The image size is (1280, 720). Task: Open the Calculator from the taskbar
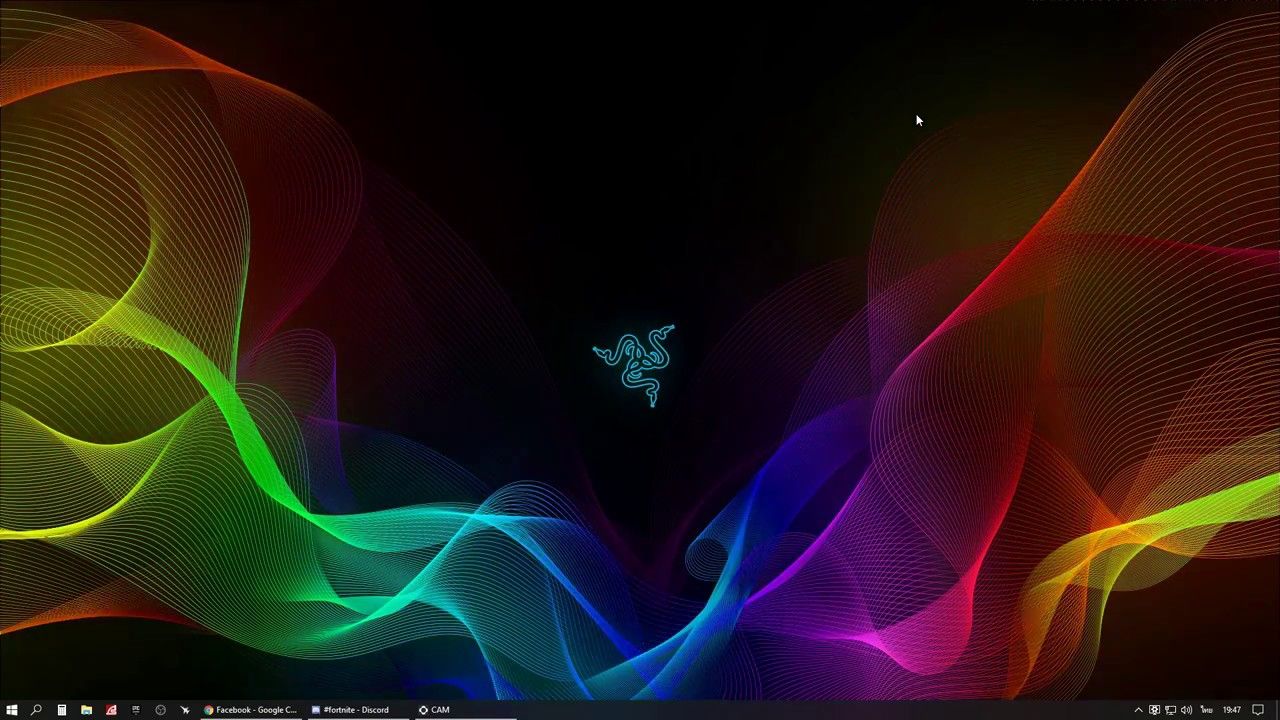(x=61, y=710)
